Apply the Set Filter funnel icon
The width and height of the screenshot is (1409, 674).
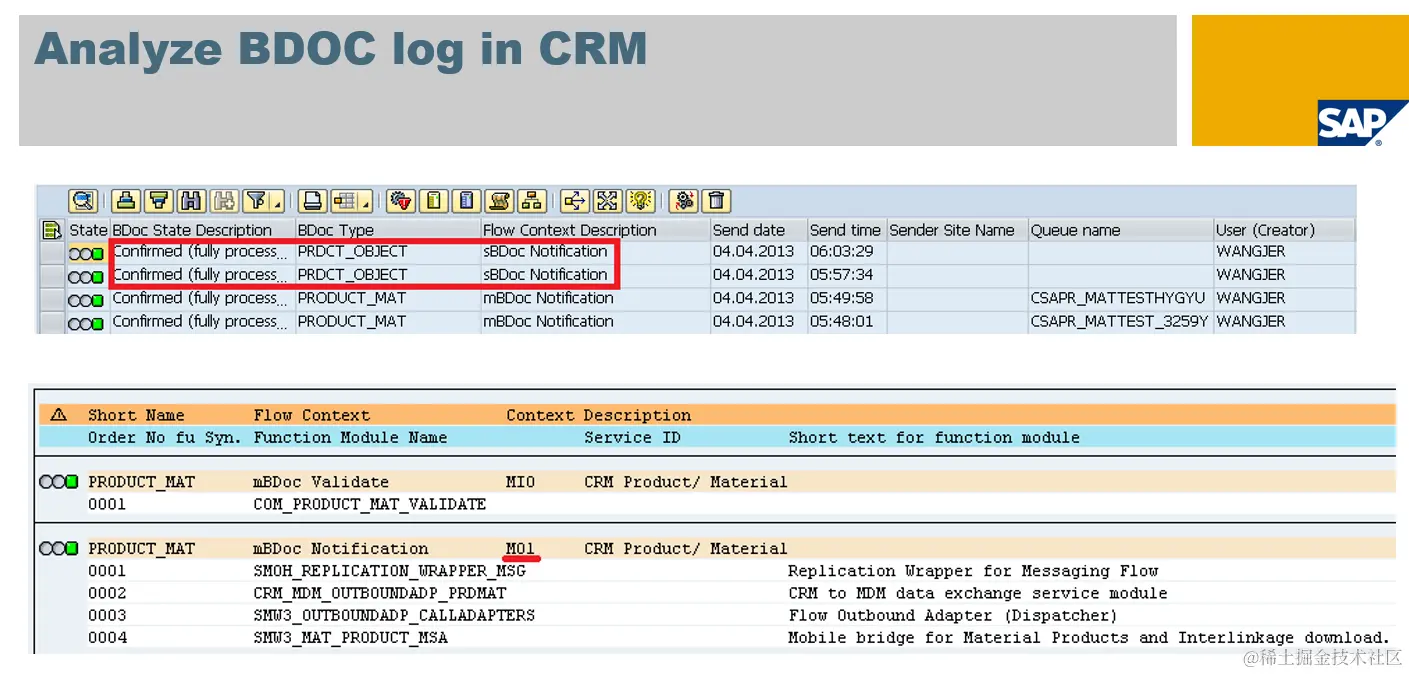pos(256,201)
